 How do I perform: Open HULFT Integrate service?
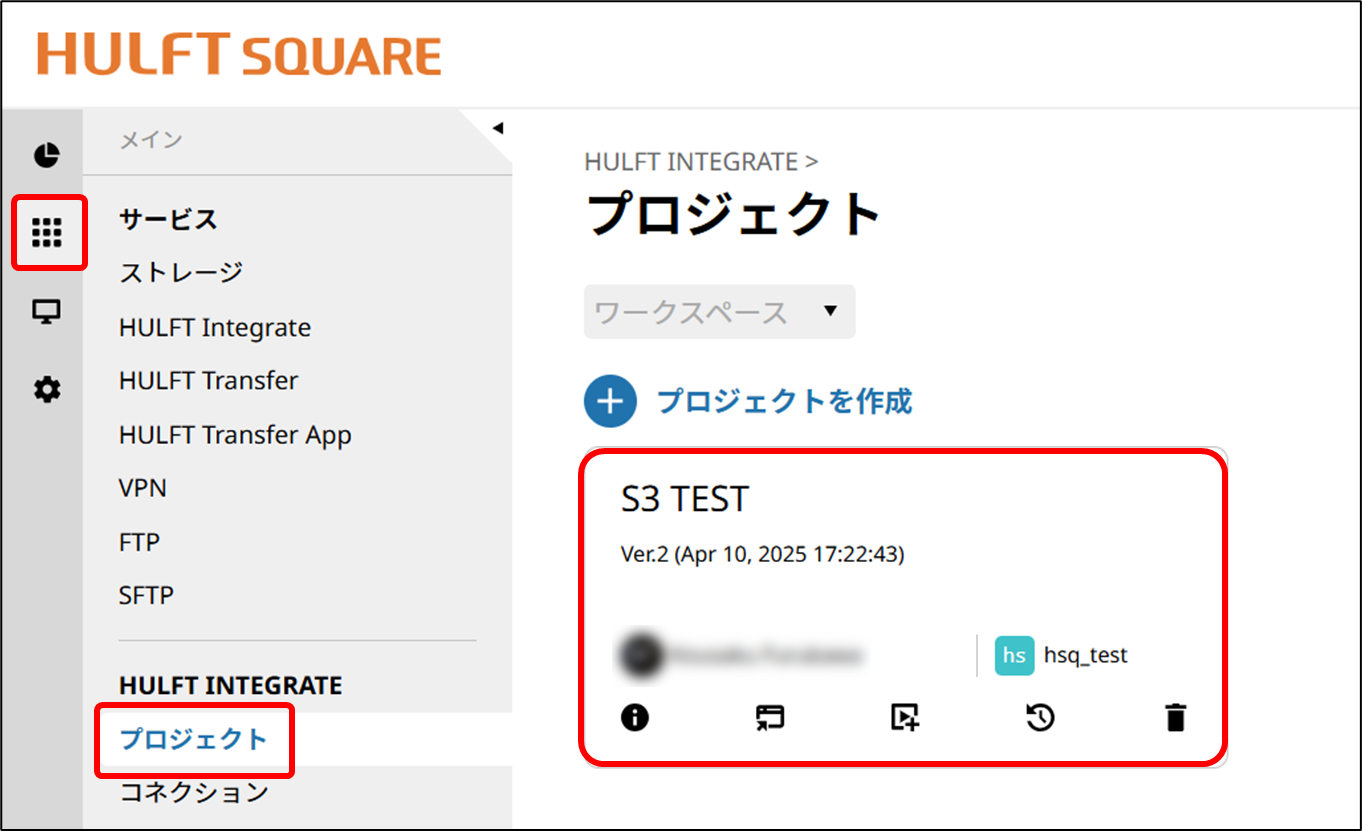click(215, 327)
